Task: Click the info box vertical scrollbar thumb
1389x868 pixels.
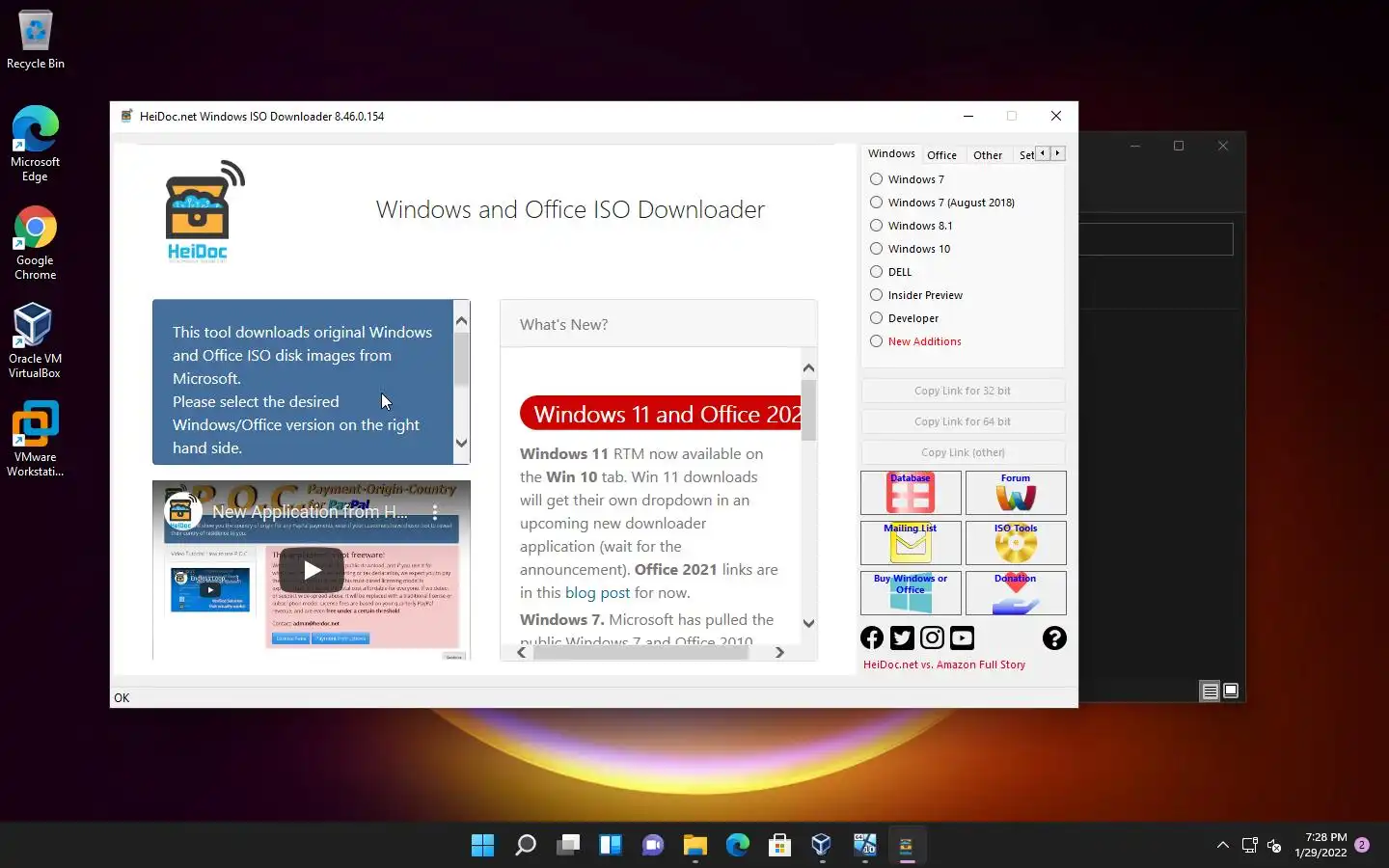Action: (x=461, y=359)
